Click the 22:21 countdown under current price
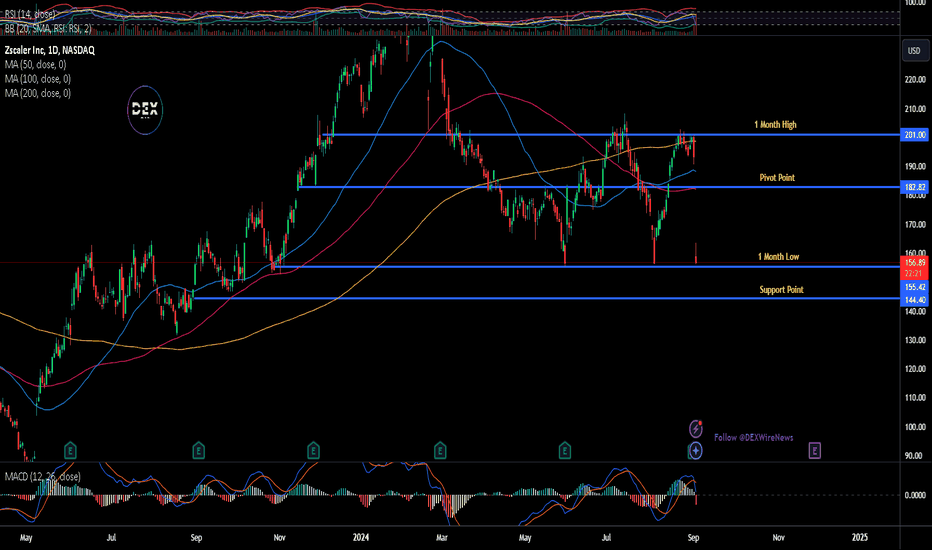Screen dimensions: 932x550 pyautogui.click(x=915, y=274)
